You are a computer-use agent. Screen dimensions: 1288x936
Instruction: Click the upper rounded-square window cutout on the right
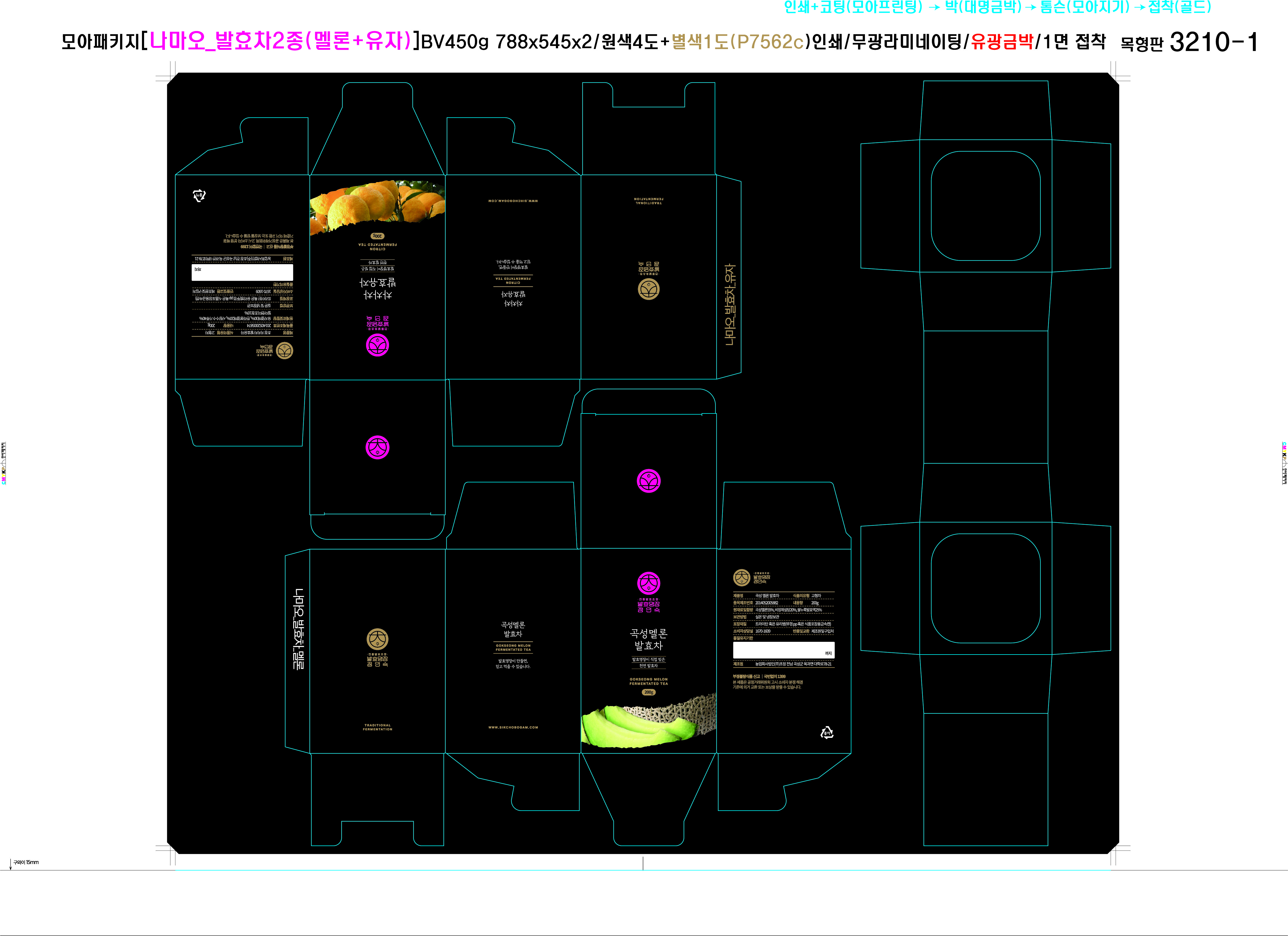[985, 206]
